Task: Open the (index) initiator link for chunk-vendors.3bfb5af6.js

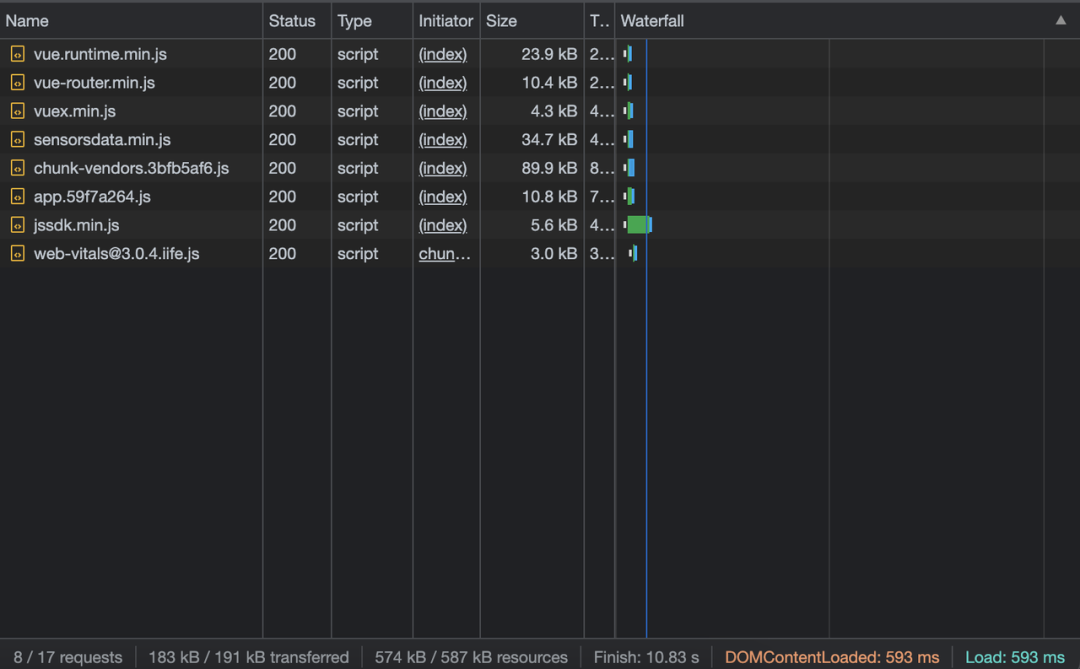Action: (x=443, y=168)
